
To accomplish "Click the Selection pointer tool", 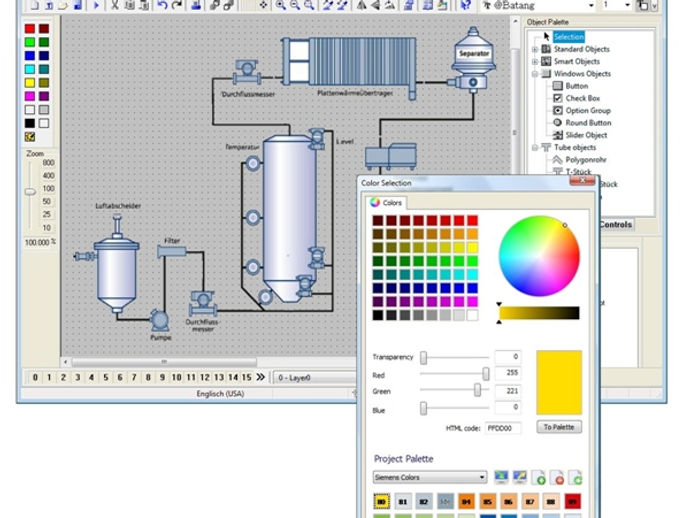I will click(569, 37).
